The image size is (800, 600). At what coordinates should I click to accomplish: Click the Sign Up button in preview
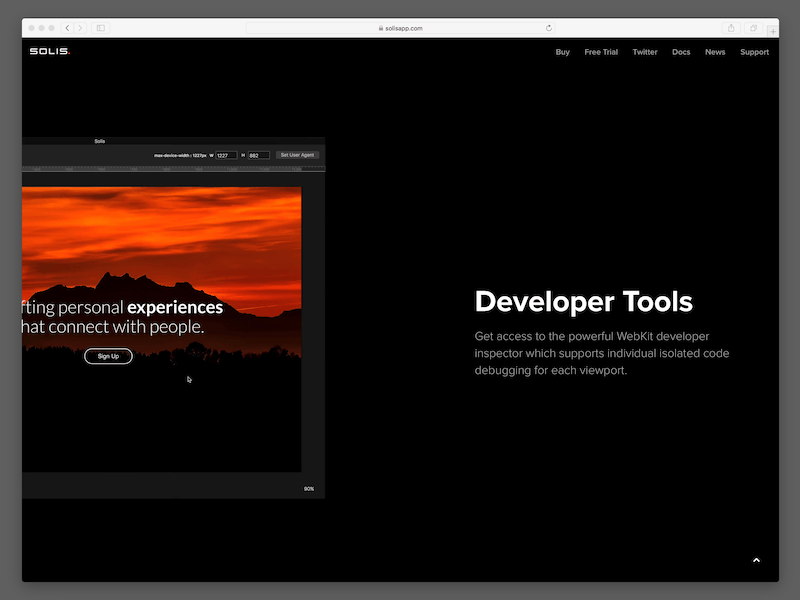coord(108,356)
